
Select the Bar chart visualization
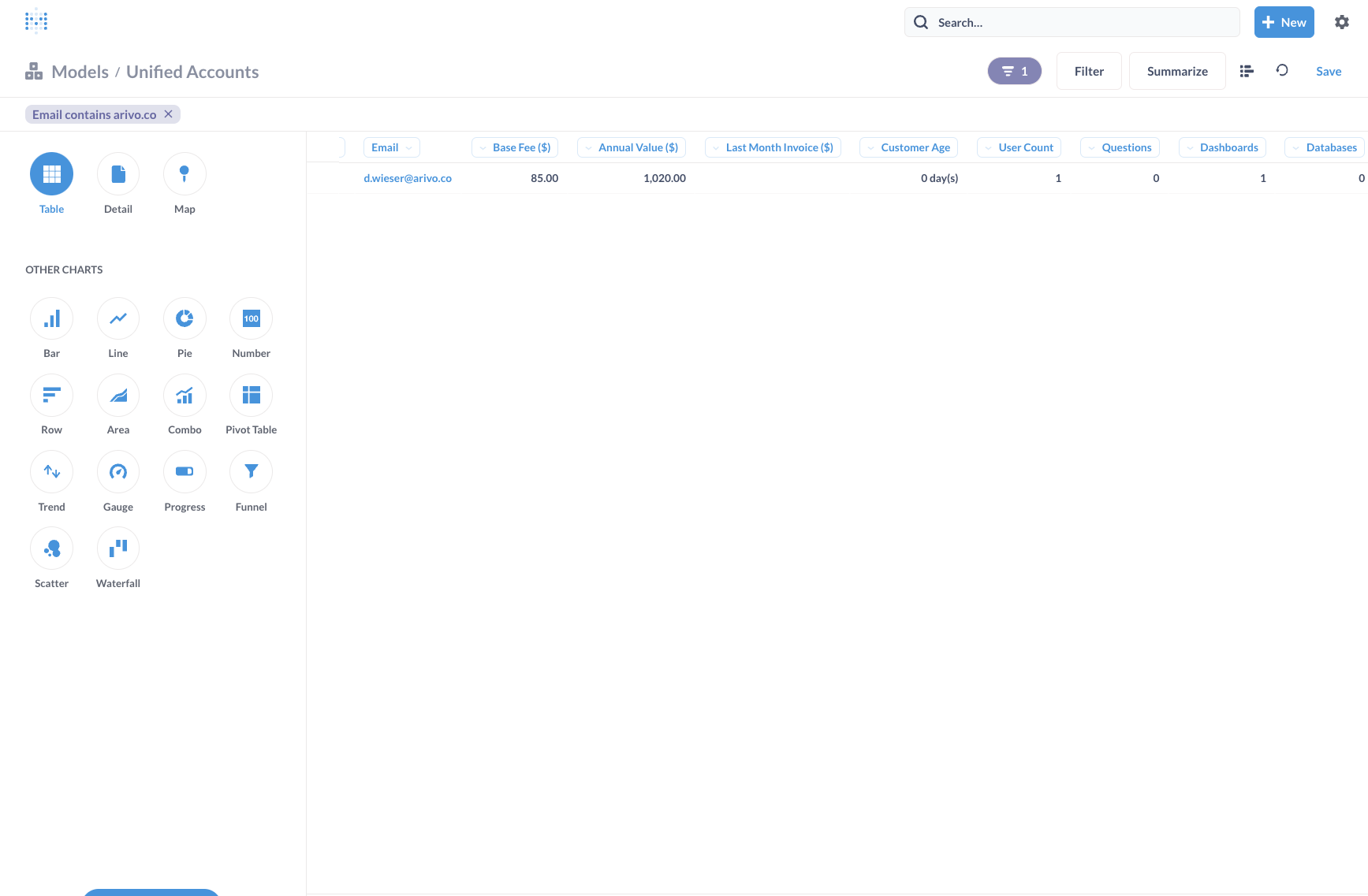tap(51, 318)
